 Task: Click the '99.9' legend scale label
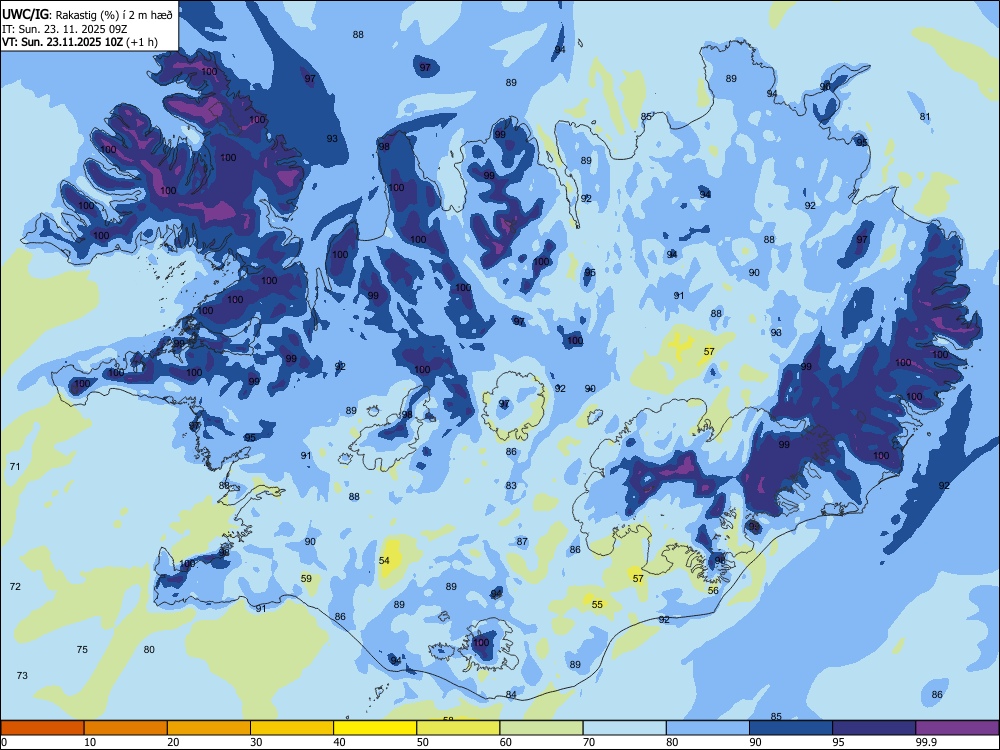[925, 742]
